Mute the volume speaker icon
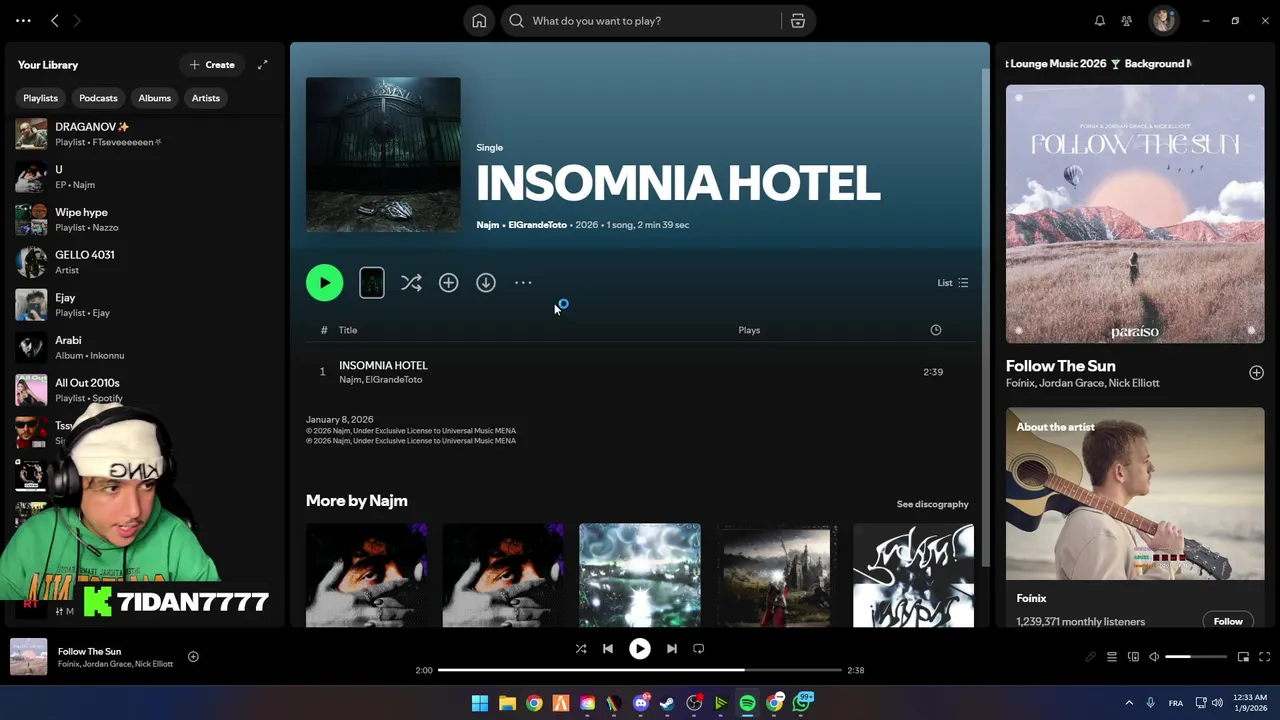 (x=1154, y=657)
